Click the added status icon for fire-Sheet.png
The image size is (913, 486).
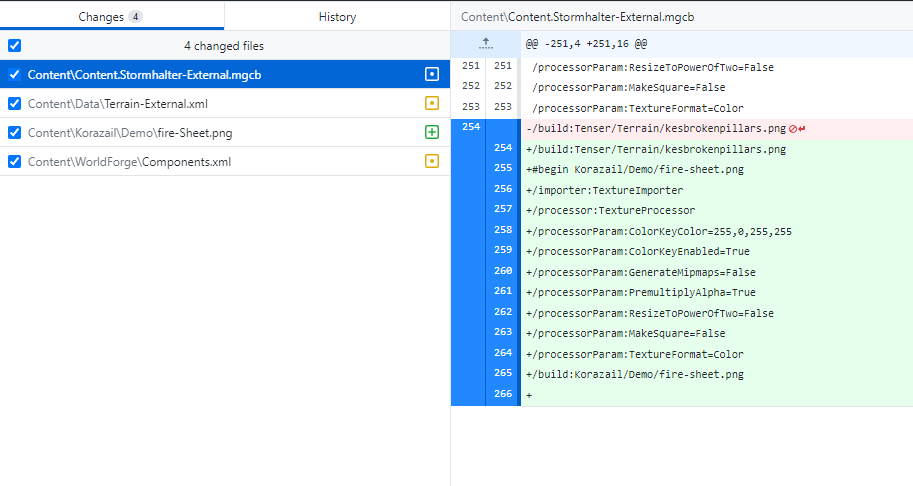pyautogui.click(x=432, y=132)
